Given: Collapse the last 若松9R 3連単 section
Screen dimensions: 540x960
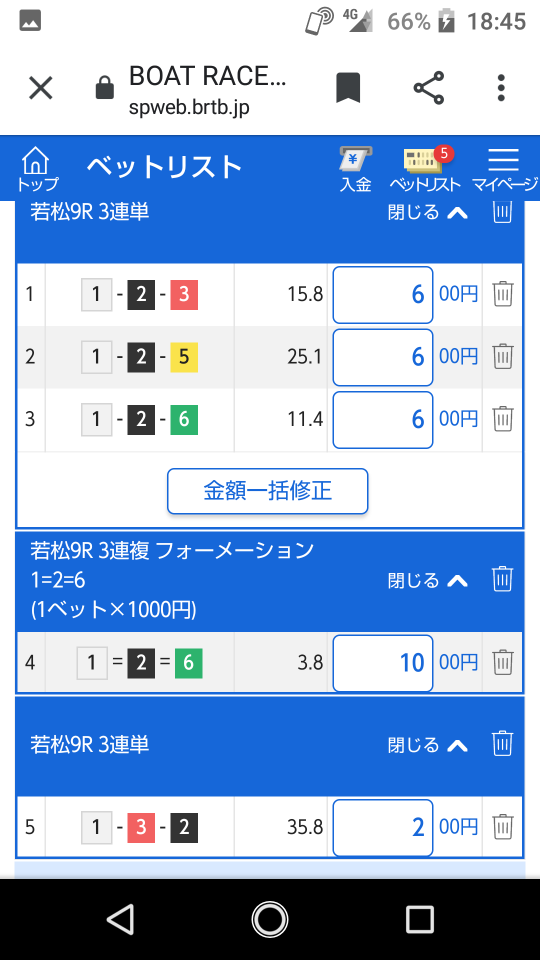Looking at the screenshot, I should pyautogui.click(x=428, y=745).
